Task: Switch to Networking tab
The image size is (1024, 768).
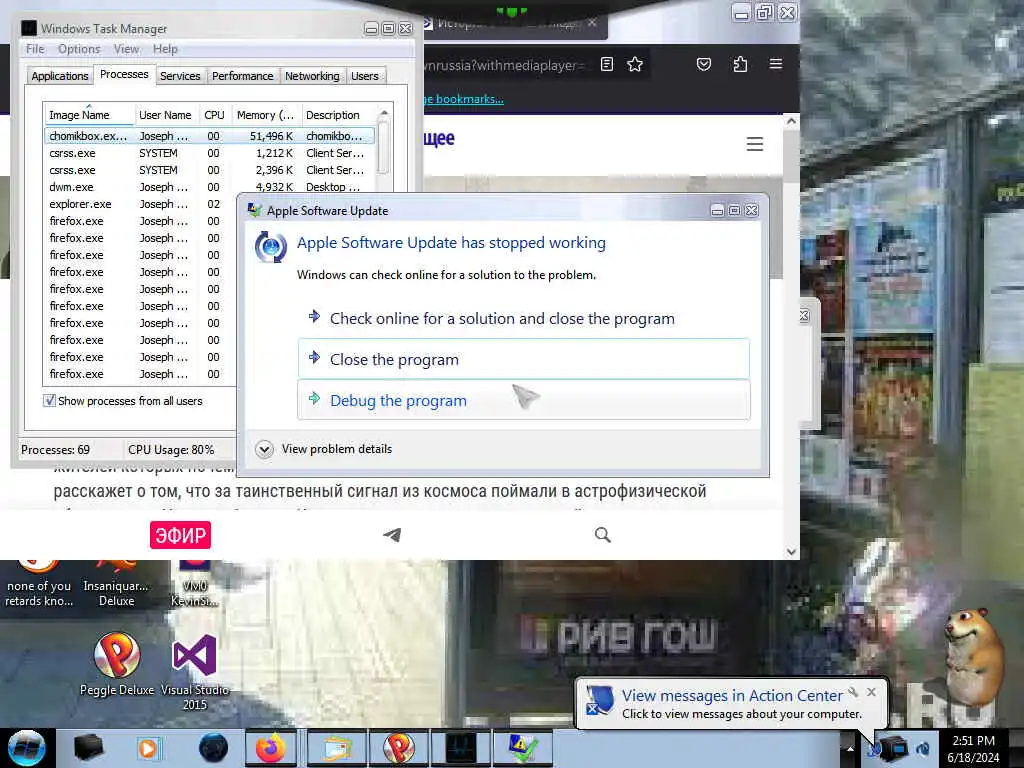Action: (x=312, y=76)
